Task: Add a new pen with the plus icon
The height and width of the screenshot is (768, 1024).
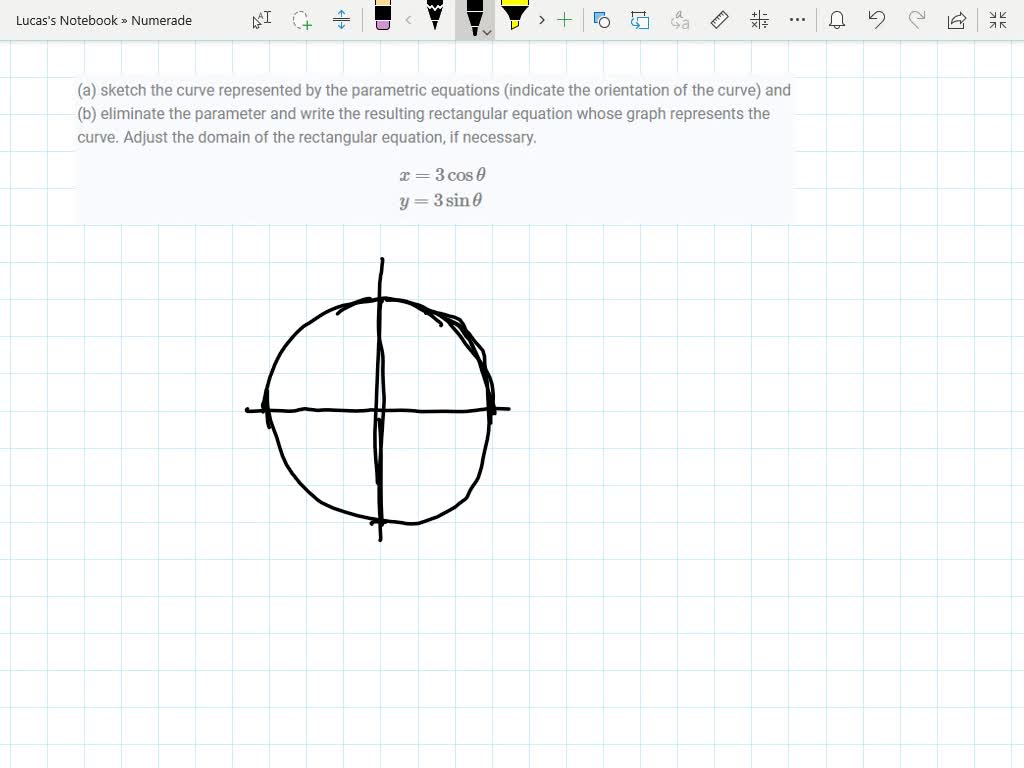Action: click(x=565, y=20)
